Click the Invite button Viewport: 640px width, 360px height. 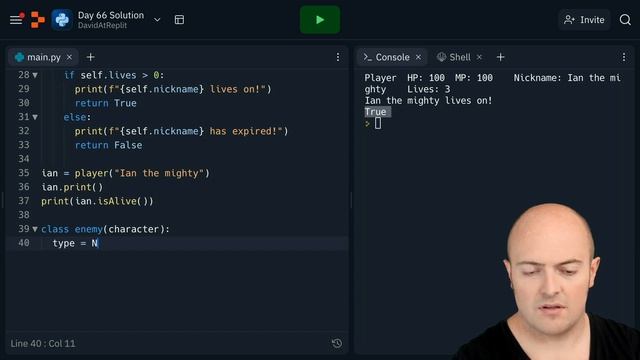[584, 20]
